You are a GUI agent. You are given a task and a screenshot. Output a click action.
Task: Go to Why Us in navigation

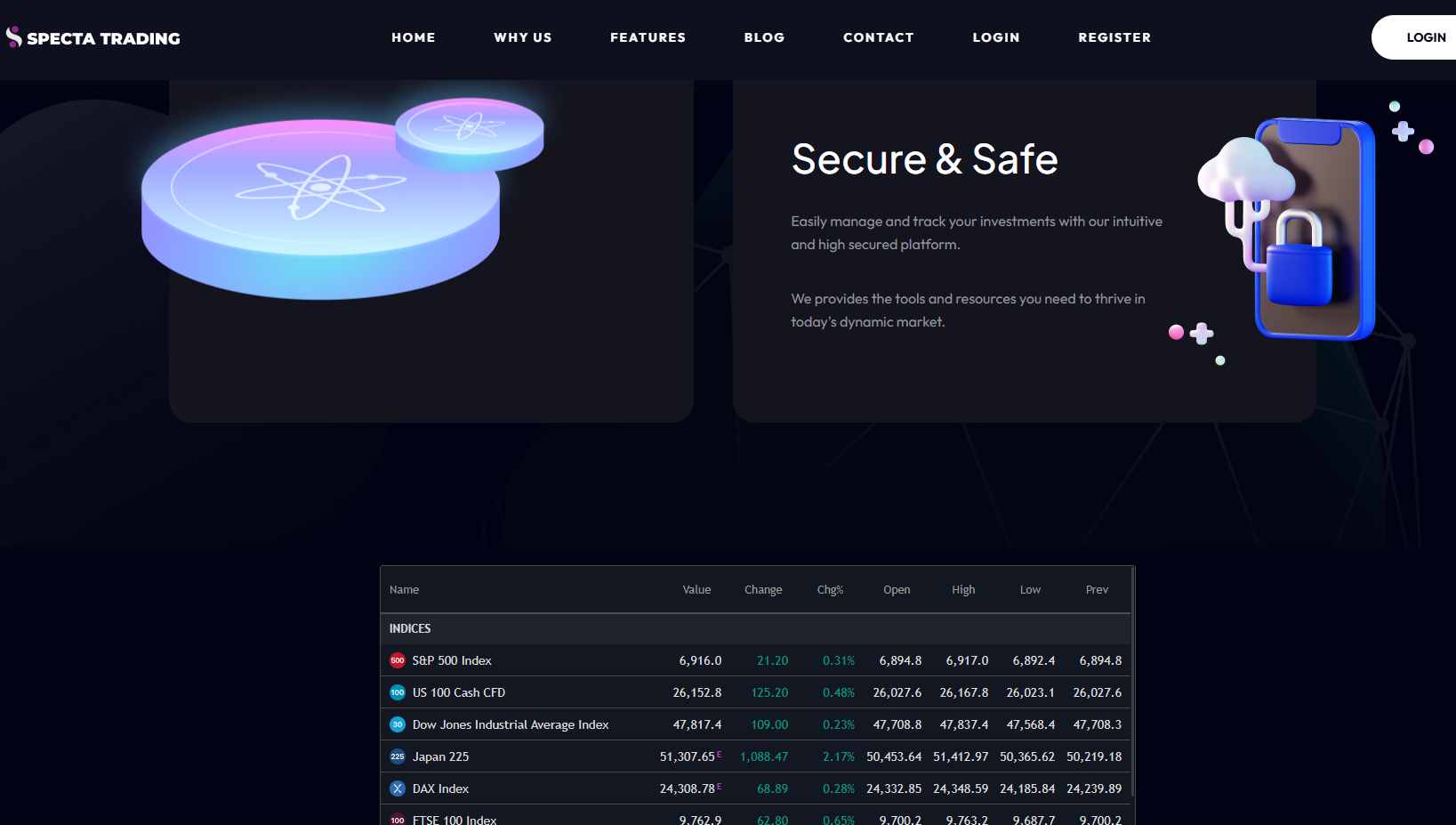pyautogui.click(x=523, y=37)
